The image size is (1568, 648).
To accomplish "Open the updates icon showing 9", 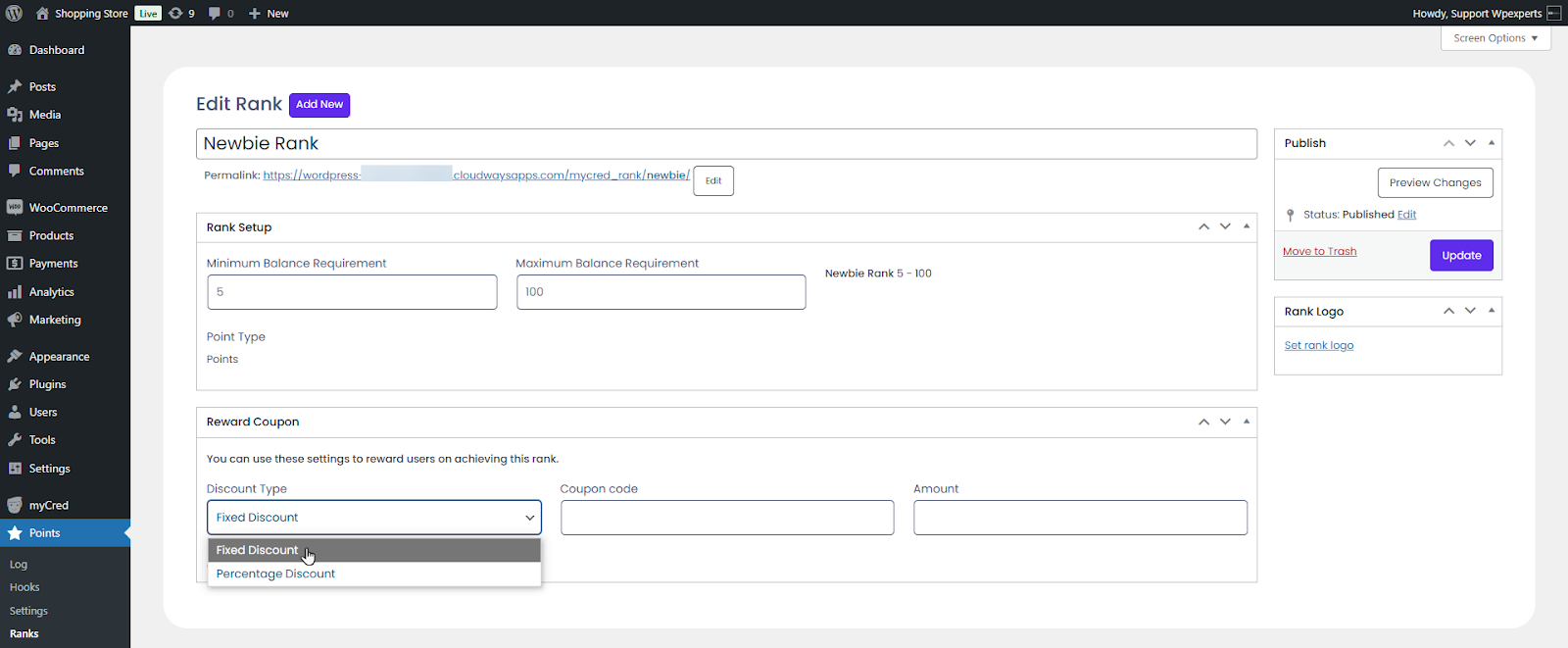I will 176,13.
